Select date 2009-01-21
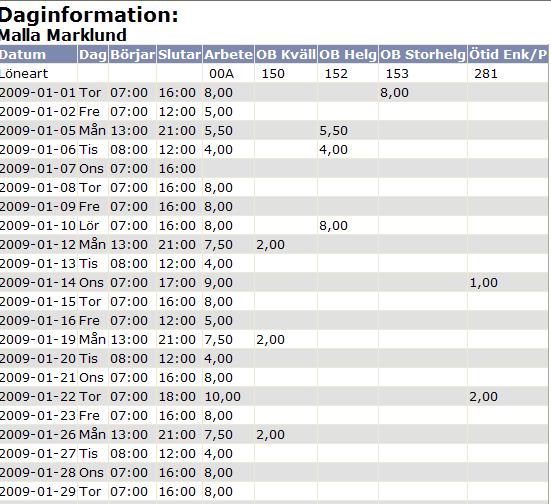The width and height of the screenshot is (551, 504). (38, 377)
